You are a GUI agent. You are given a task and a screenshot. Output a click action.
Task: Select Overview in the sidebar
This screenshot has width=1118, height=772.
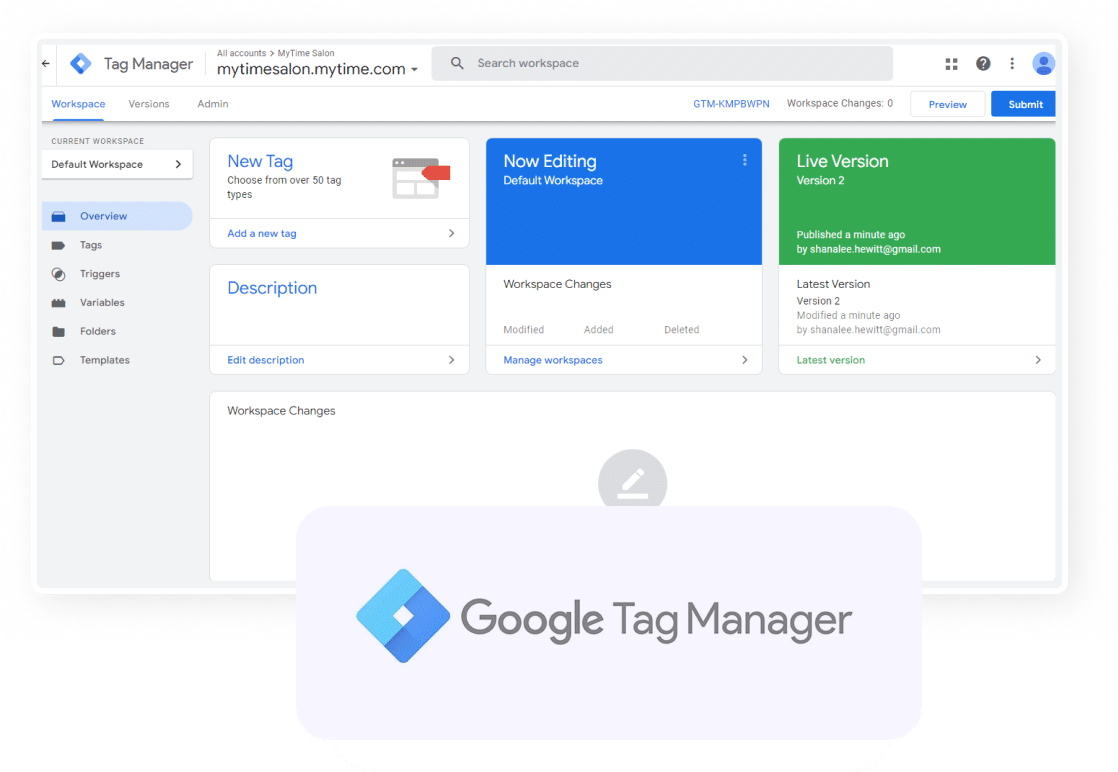pos(117,216)
